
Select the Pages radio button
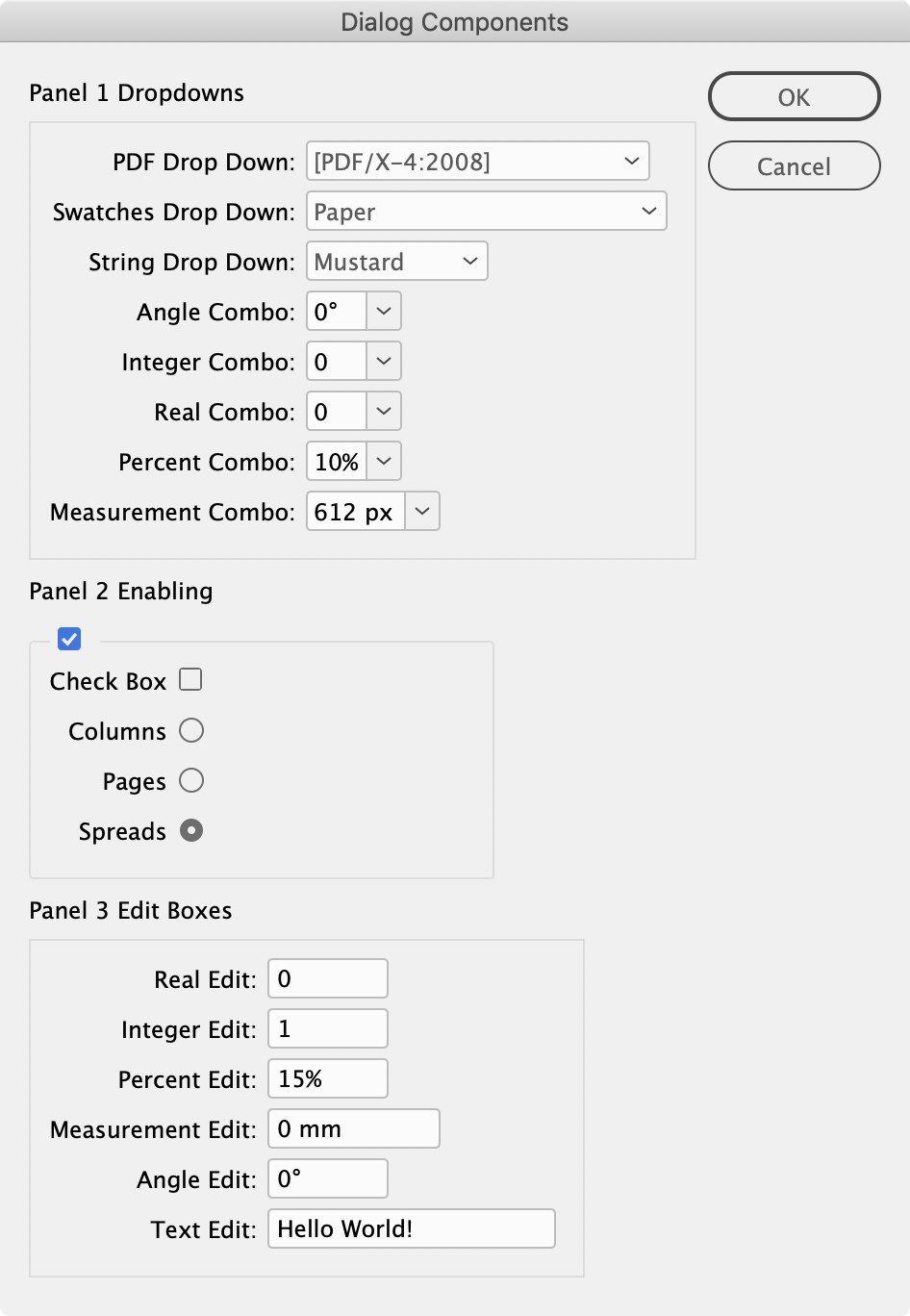coord(192,780)
